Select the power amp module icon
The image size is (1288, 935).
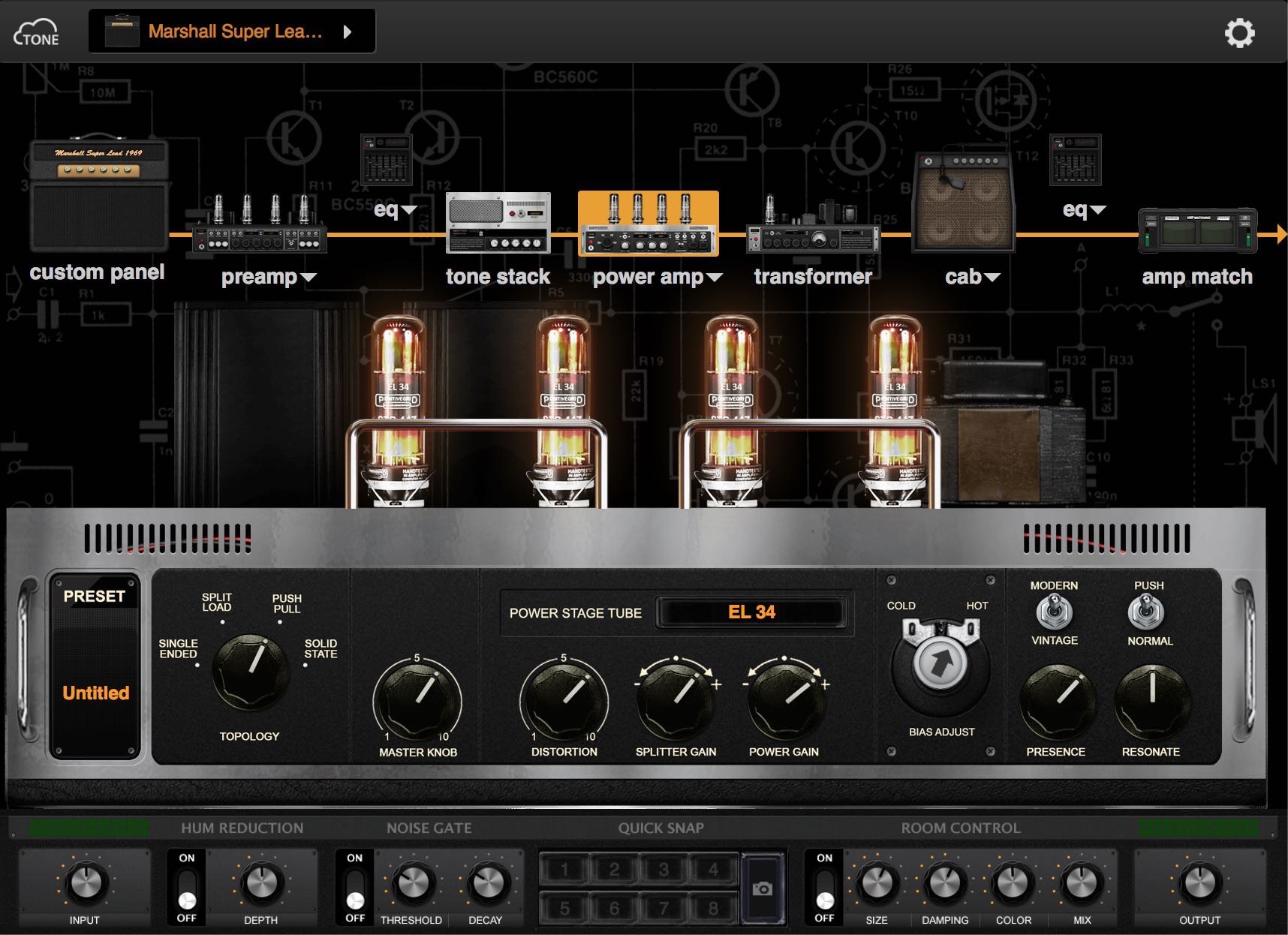coord(649,223)
